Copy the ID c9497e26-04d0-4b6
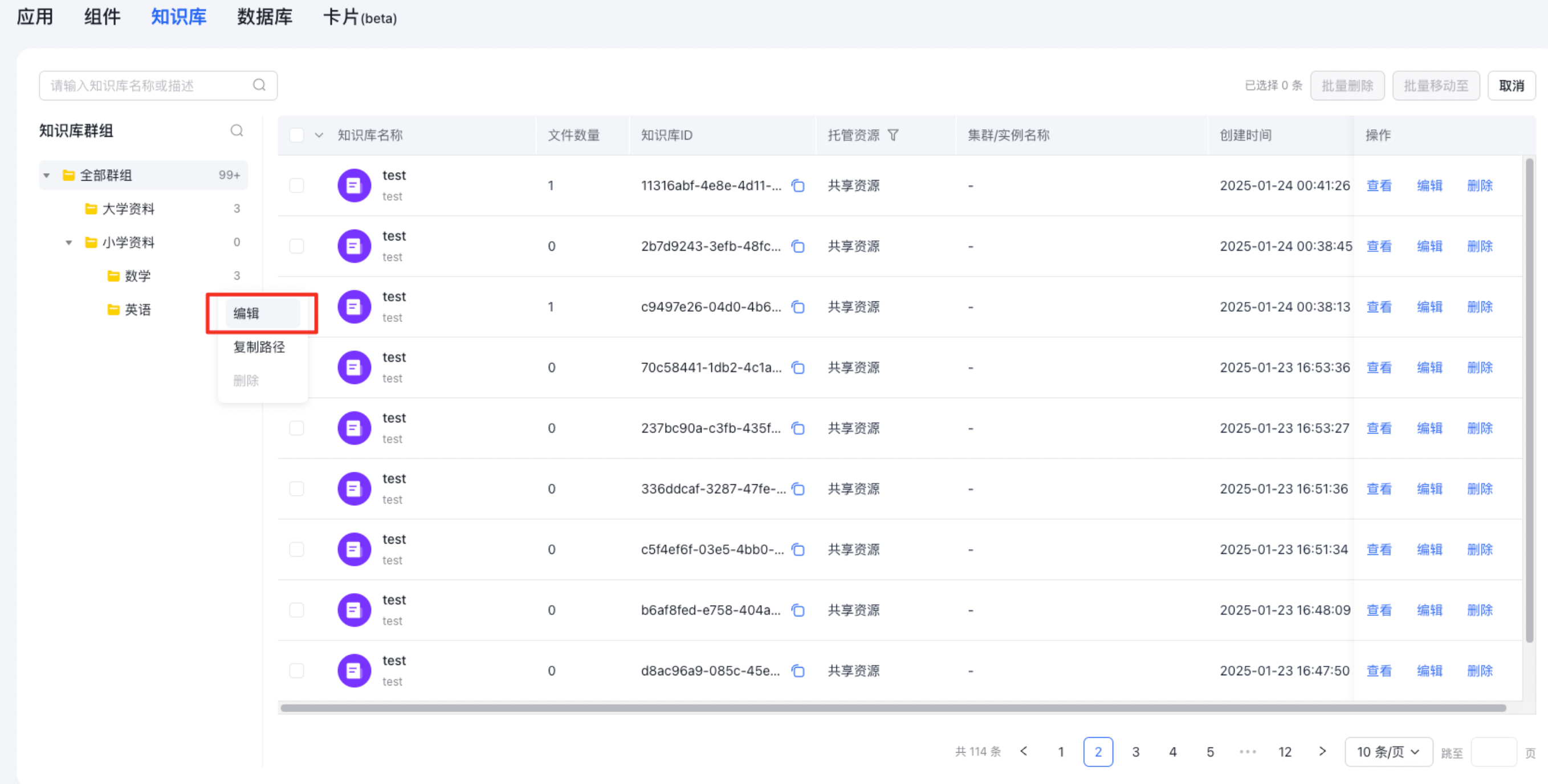This screenshot has height=784, width=1548. tap(798, 307)
